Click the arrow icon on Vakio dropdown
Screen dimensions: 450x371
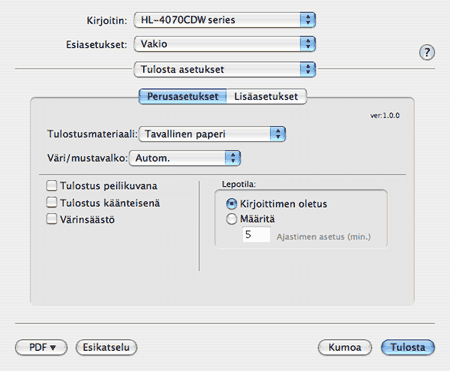click(308, 44)
